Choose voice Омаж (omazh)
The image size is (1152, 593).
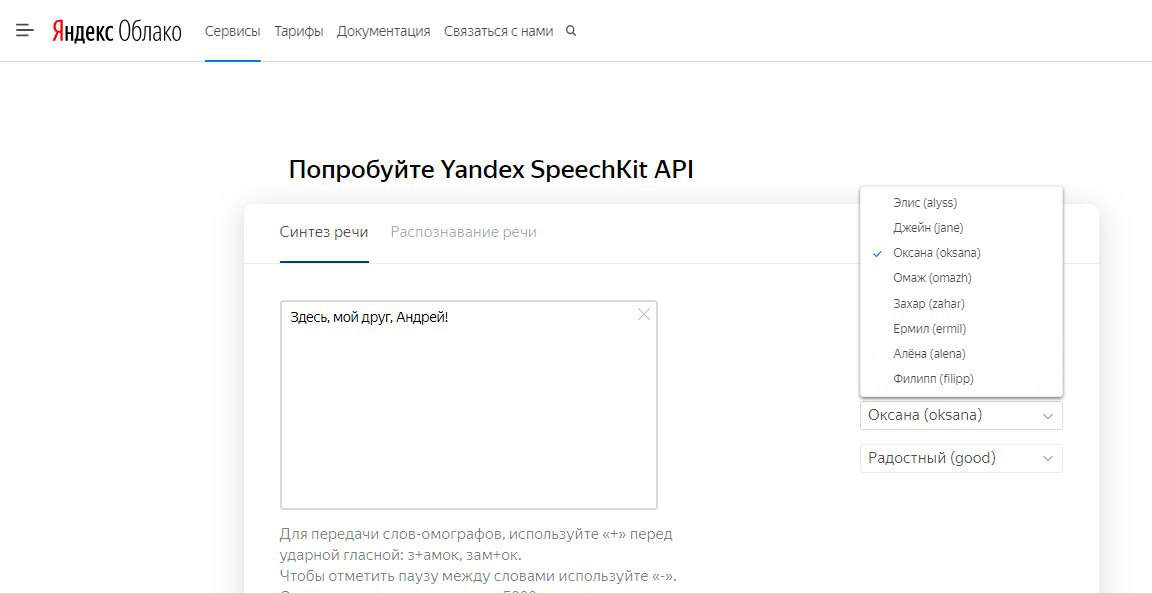click(961, 278)
